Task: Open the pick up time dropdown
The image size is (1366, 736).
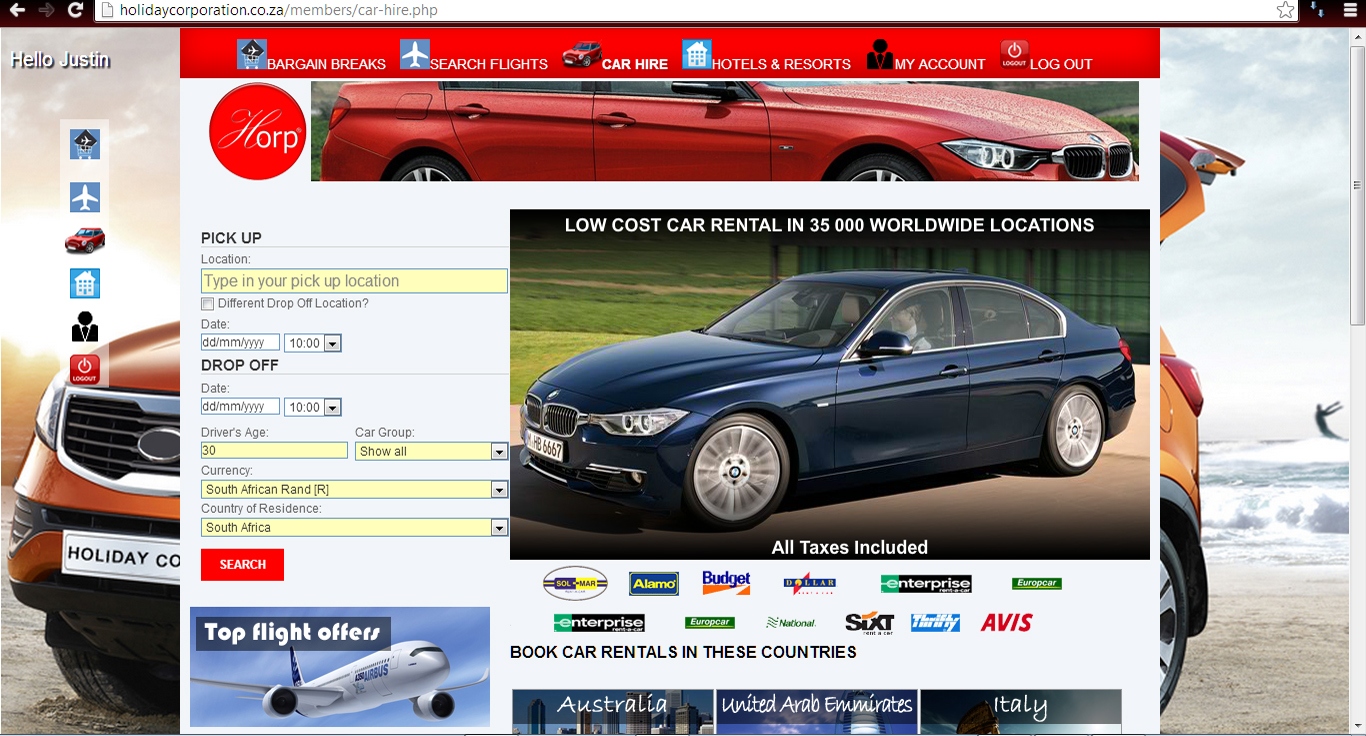Action: pyautogui.click(x=313, y=344)
